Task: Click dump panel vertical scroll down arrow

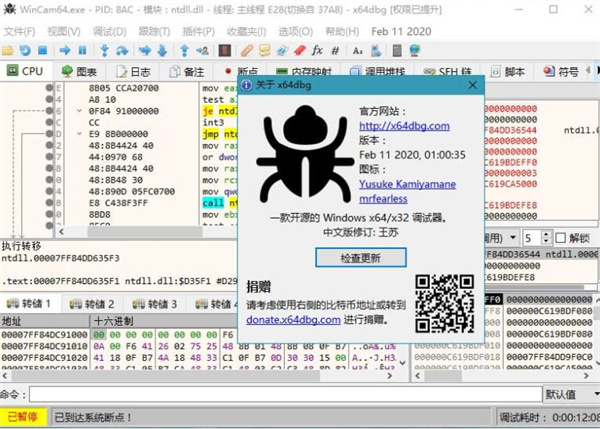Action: [403, 362]
